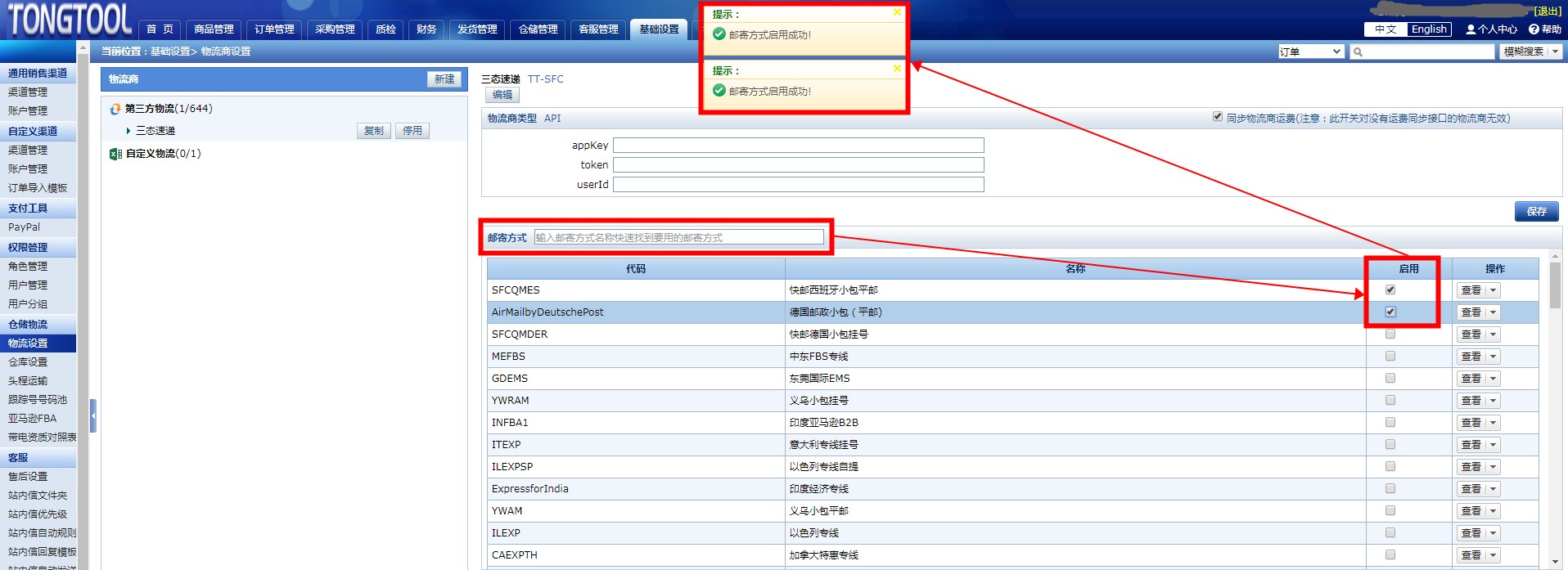Expand the 三态速递 tree node
The height and width of the screenshot is (570, 1568).
point(128,131)
